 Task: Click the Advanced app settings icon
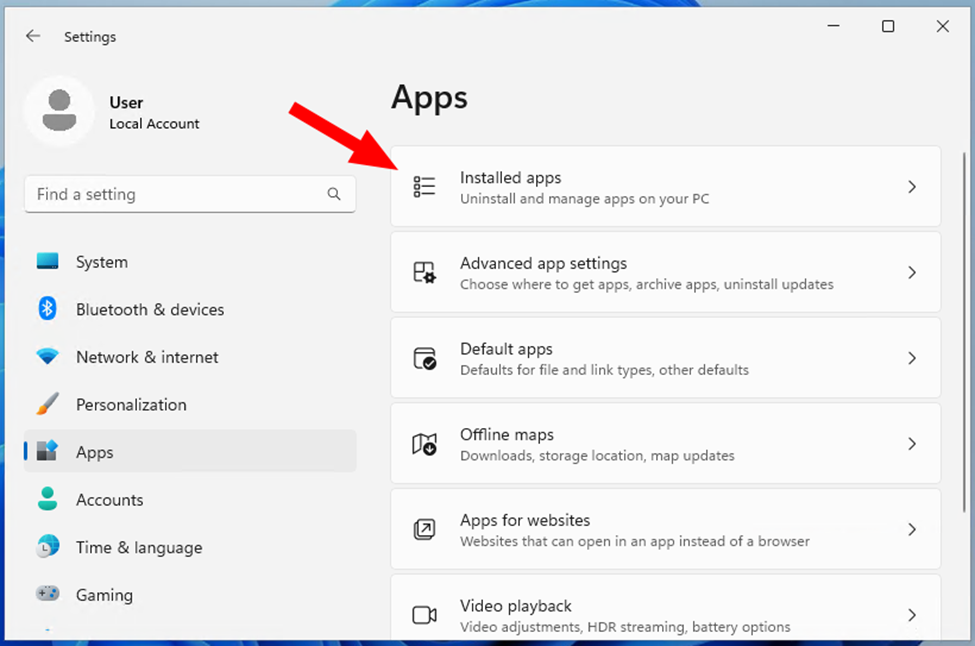click(424, 273)
